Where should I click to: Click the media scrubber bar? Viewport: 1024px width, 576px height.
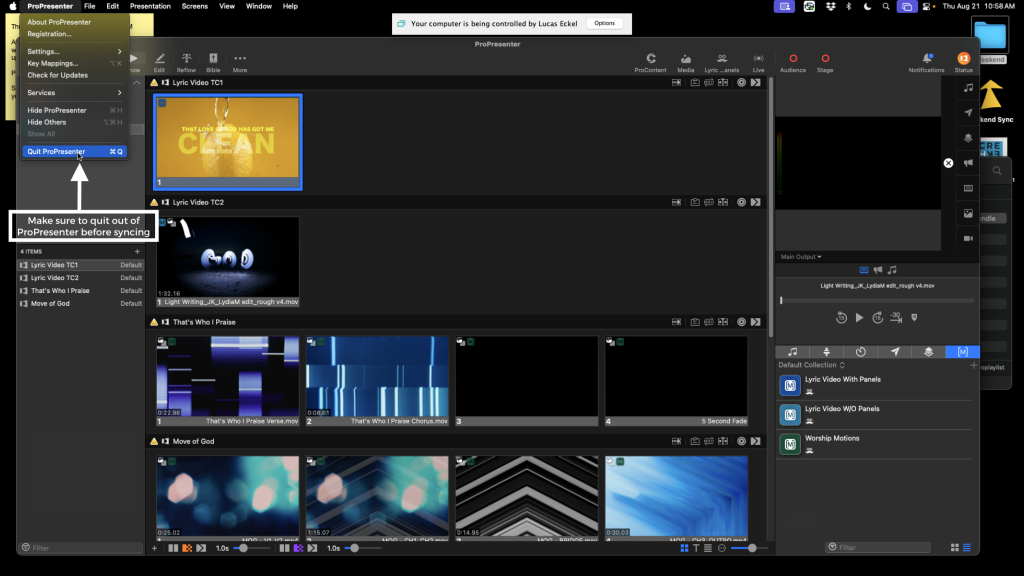[877, 300]
